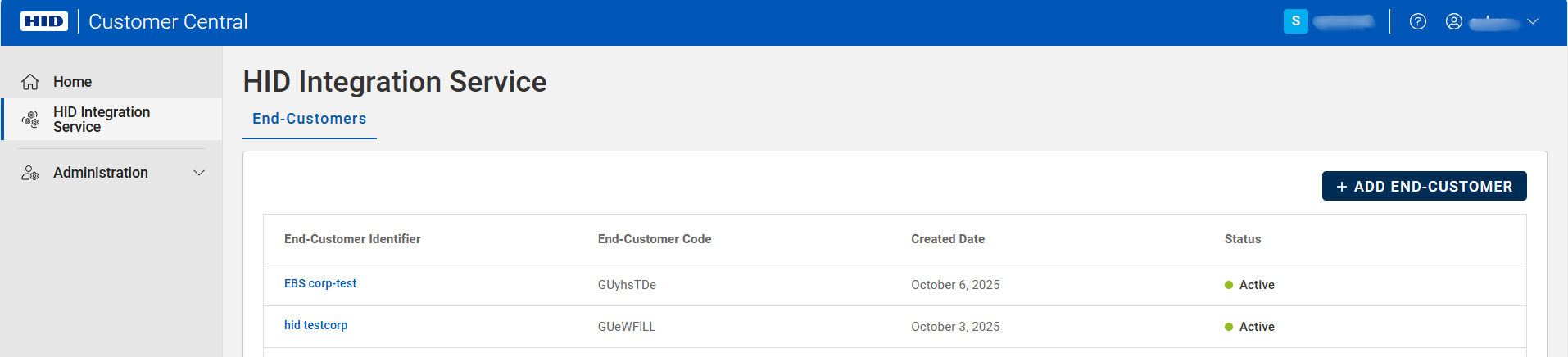Click the Status column header
1568x357 pixels.
coord(1243,239)
